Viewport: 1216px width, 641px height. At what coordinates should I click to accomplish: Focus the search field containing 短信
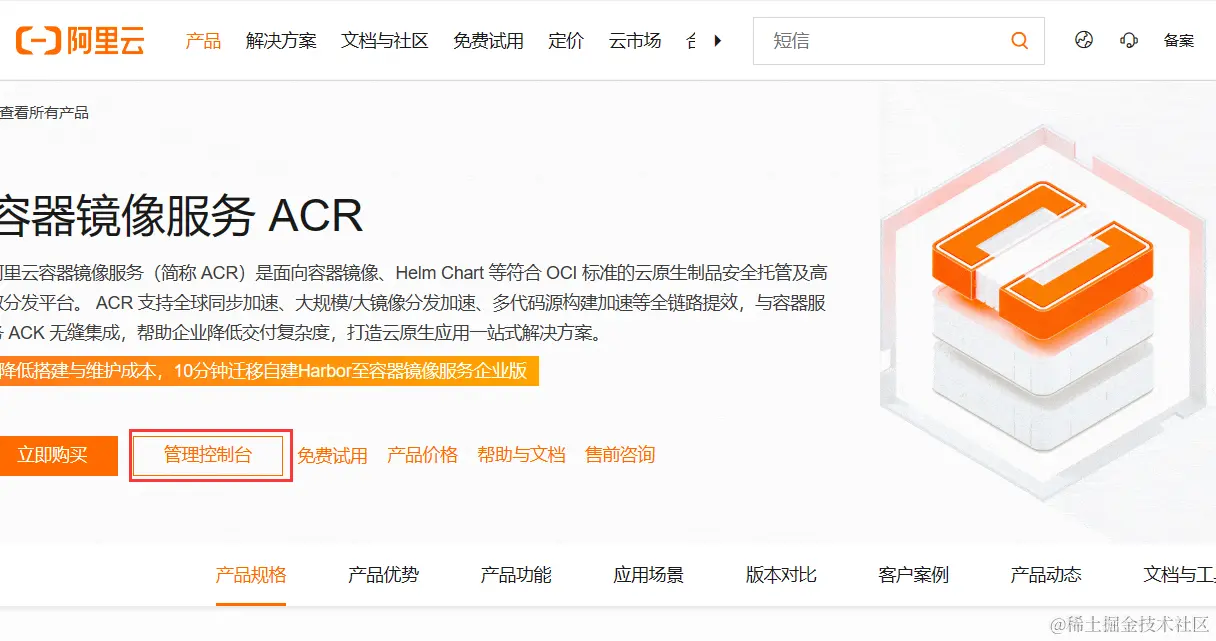pos(899,41)
